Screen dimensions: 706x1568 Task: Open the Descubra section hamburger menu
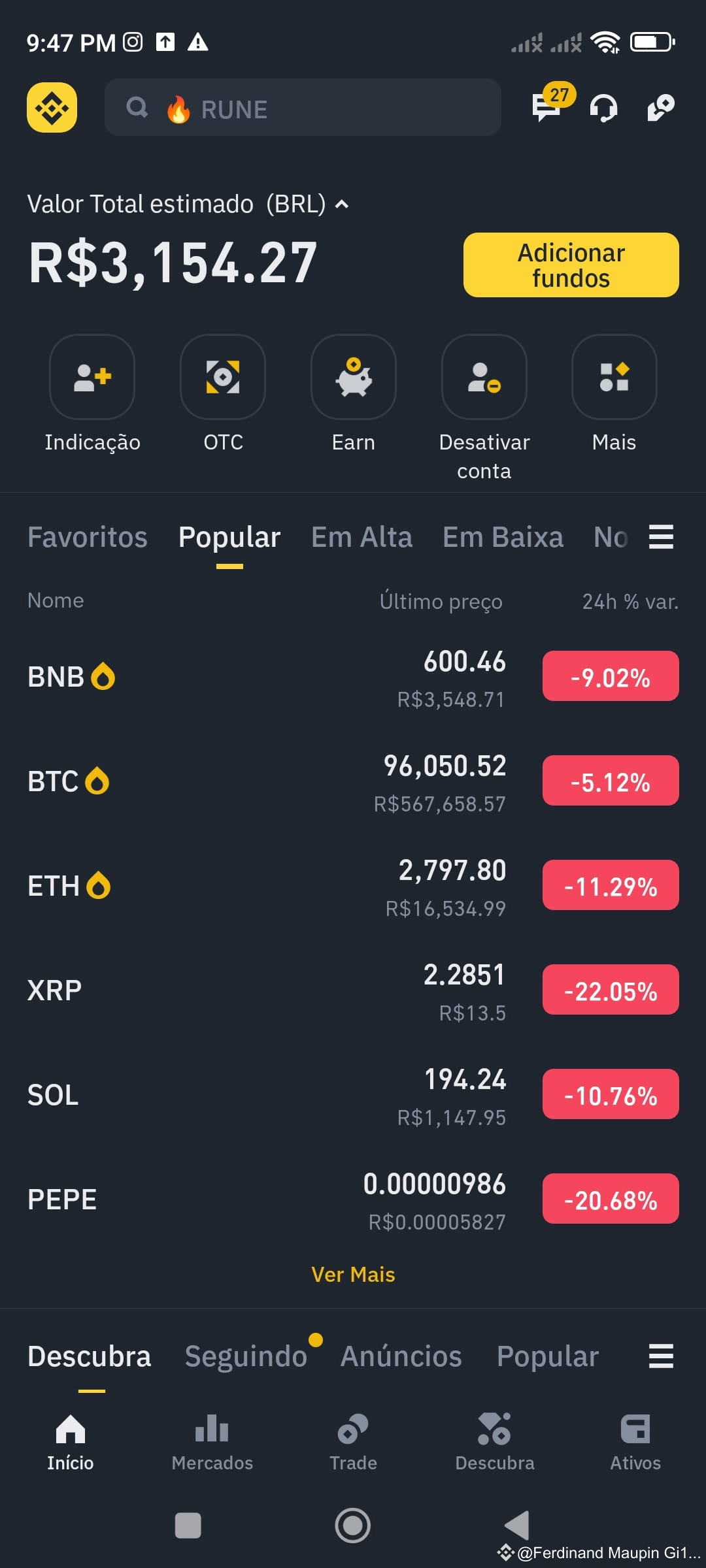click(x=661, y=1356)
